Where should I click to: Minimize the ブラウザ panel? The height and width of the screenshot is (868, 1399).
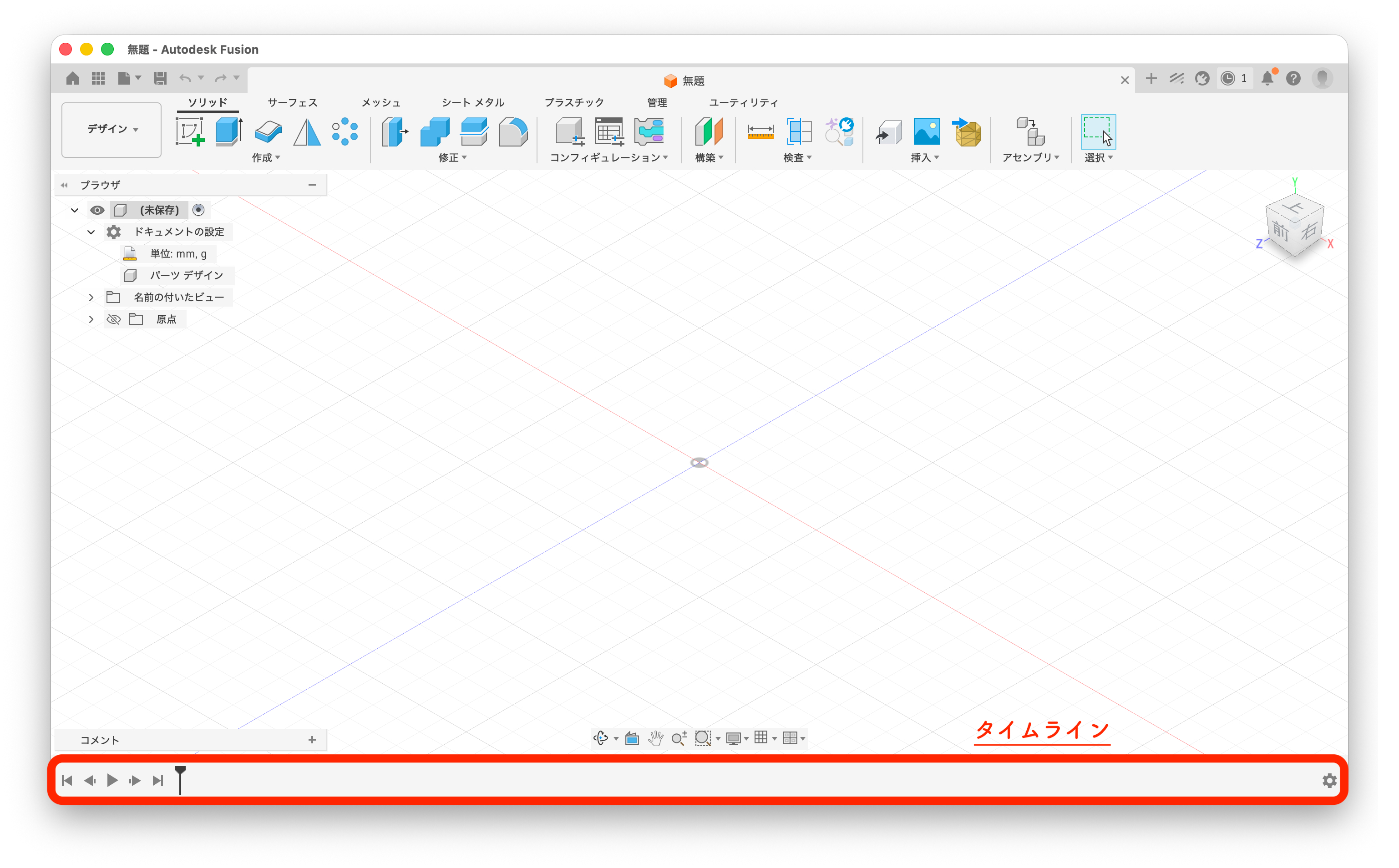pyautogui.click(x=312, y=185)
